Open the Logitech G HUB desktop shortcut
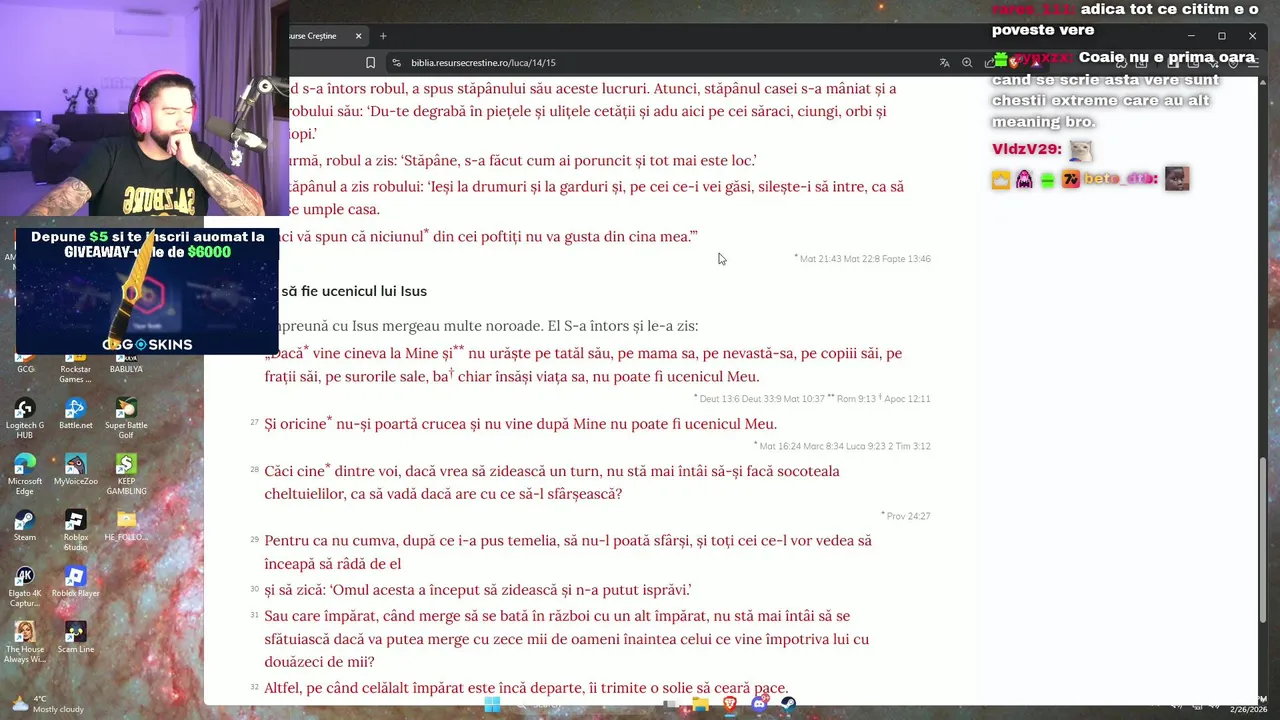Screen dimensions: 1280x720 point(25,419)
